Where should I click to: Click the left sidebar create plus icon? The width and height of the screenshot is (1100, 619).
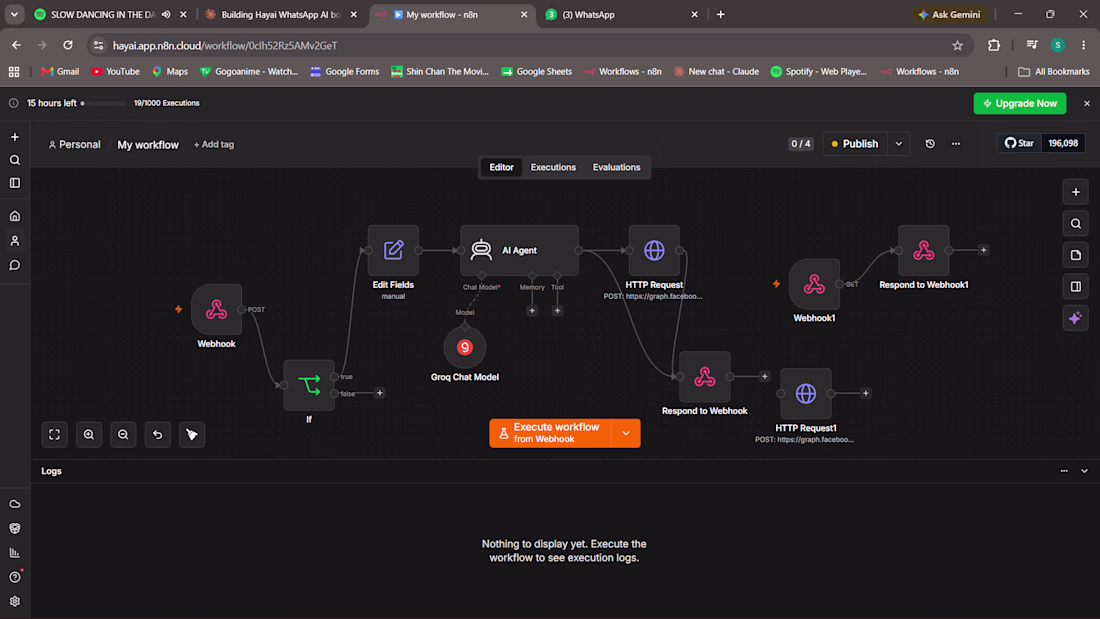pyautogui.click(x=15, y=137)
